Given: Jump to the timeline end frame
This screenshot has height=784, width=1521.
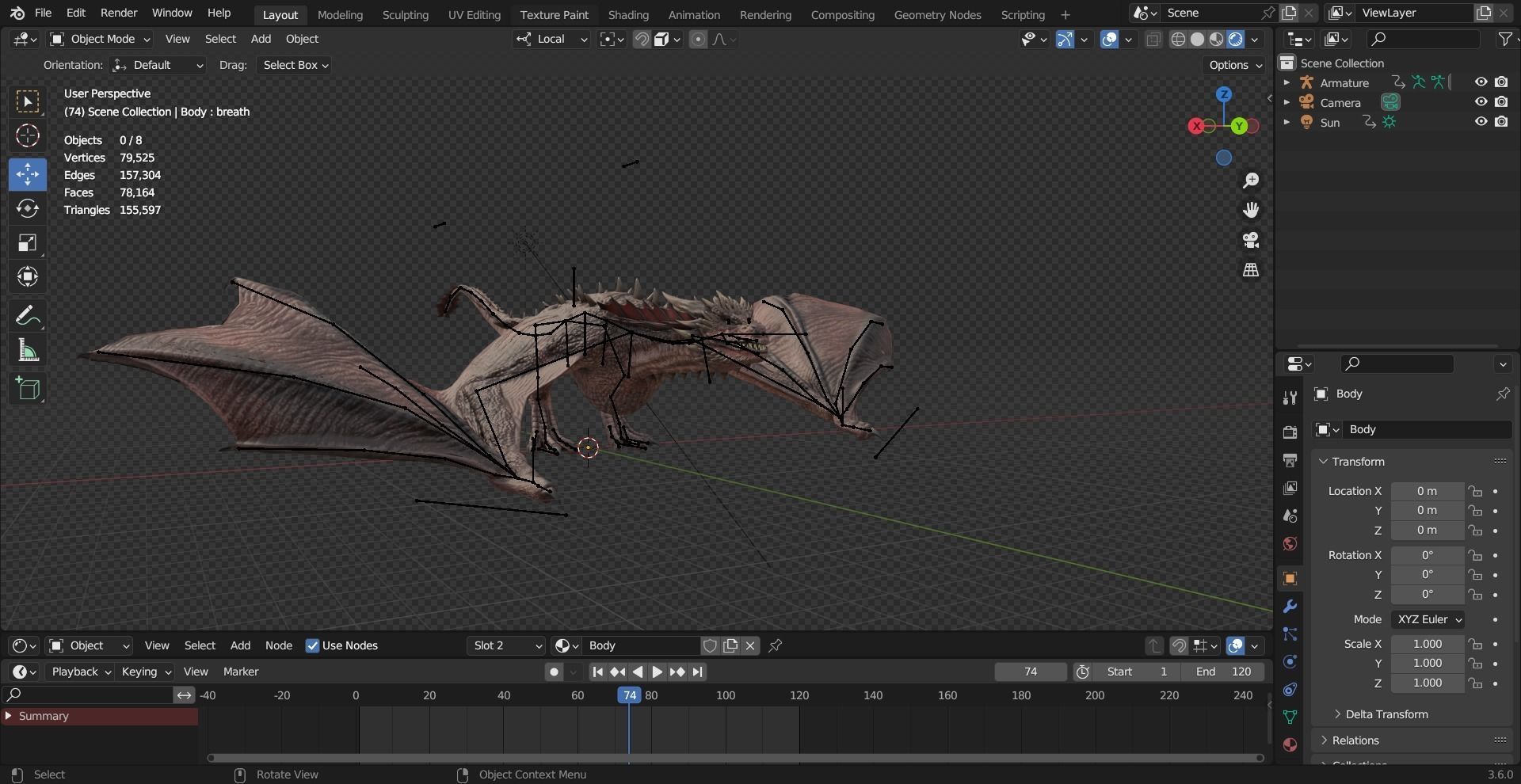Looking at the screenshot, I should click(697, 672).
